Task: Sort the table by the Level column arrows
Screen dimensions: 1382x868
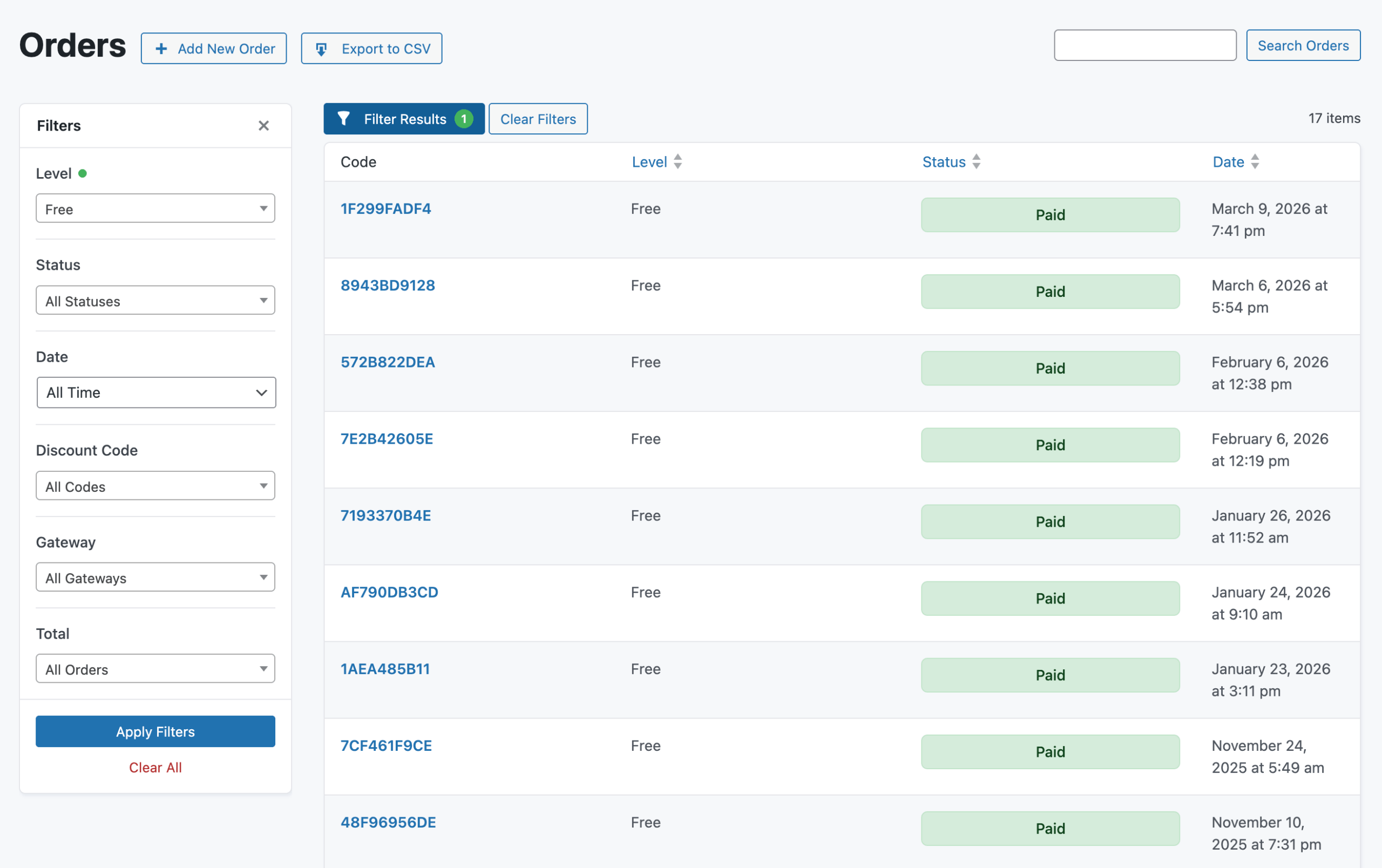Action: [678, 162]
